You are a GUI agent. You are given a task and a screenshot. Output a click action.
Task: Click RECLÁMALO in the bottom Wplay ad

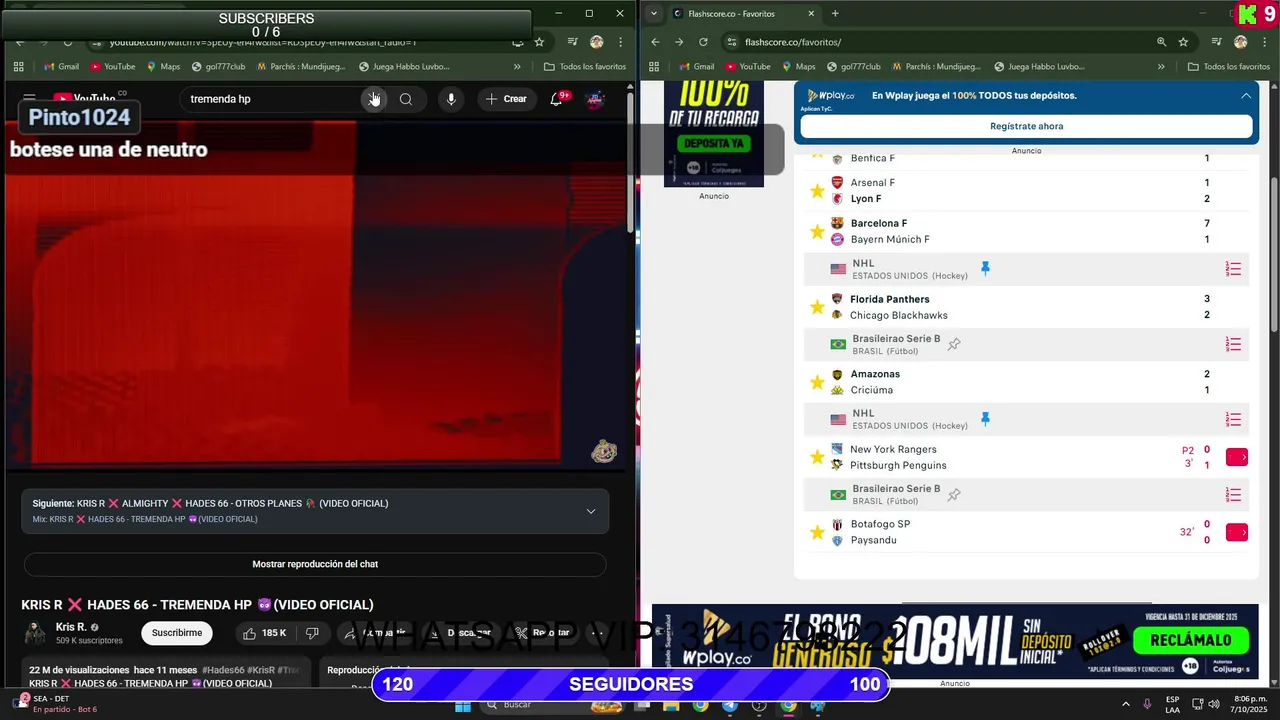click(x=1191, y=639)
